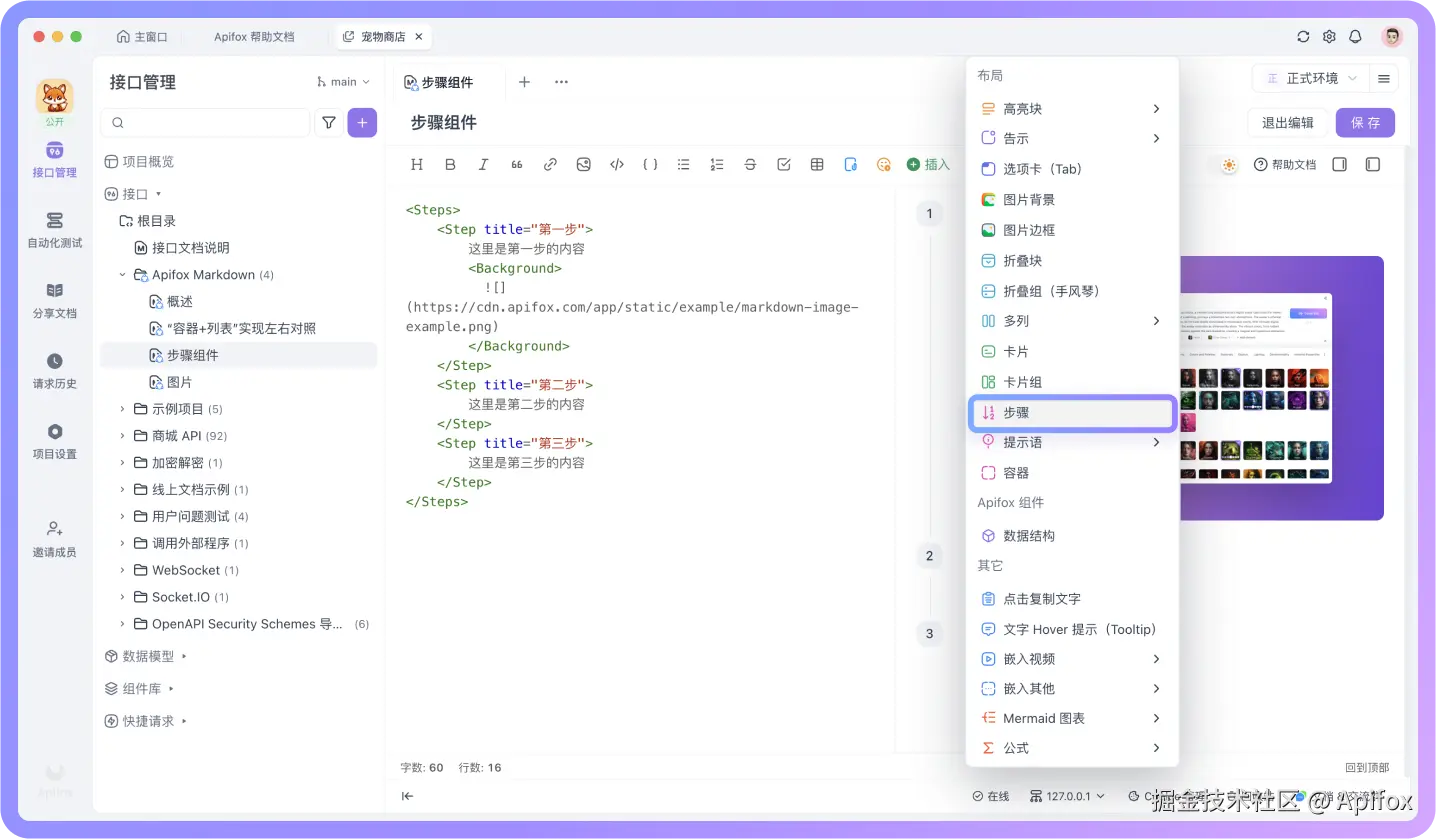This screenshot has height=839, width=1436.
Task: Insert a task checkbox list
Action: point(784,165)
